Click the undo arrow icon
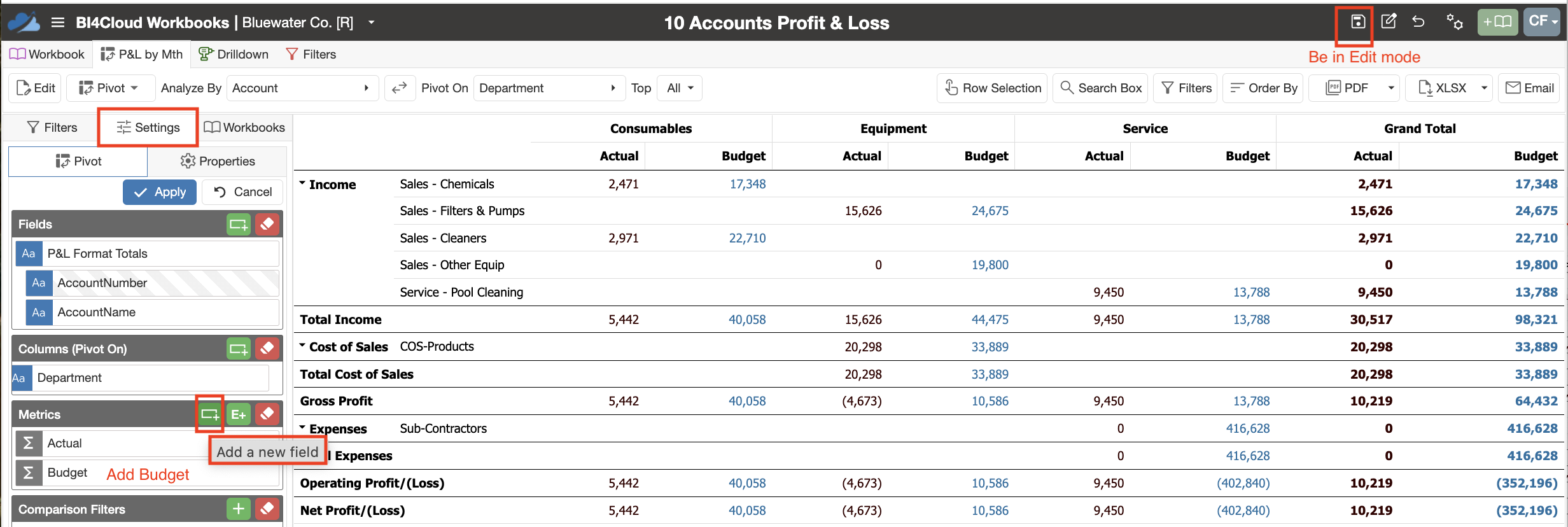Viewport: 1568px width, 527px height. tap(1418, 22)
